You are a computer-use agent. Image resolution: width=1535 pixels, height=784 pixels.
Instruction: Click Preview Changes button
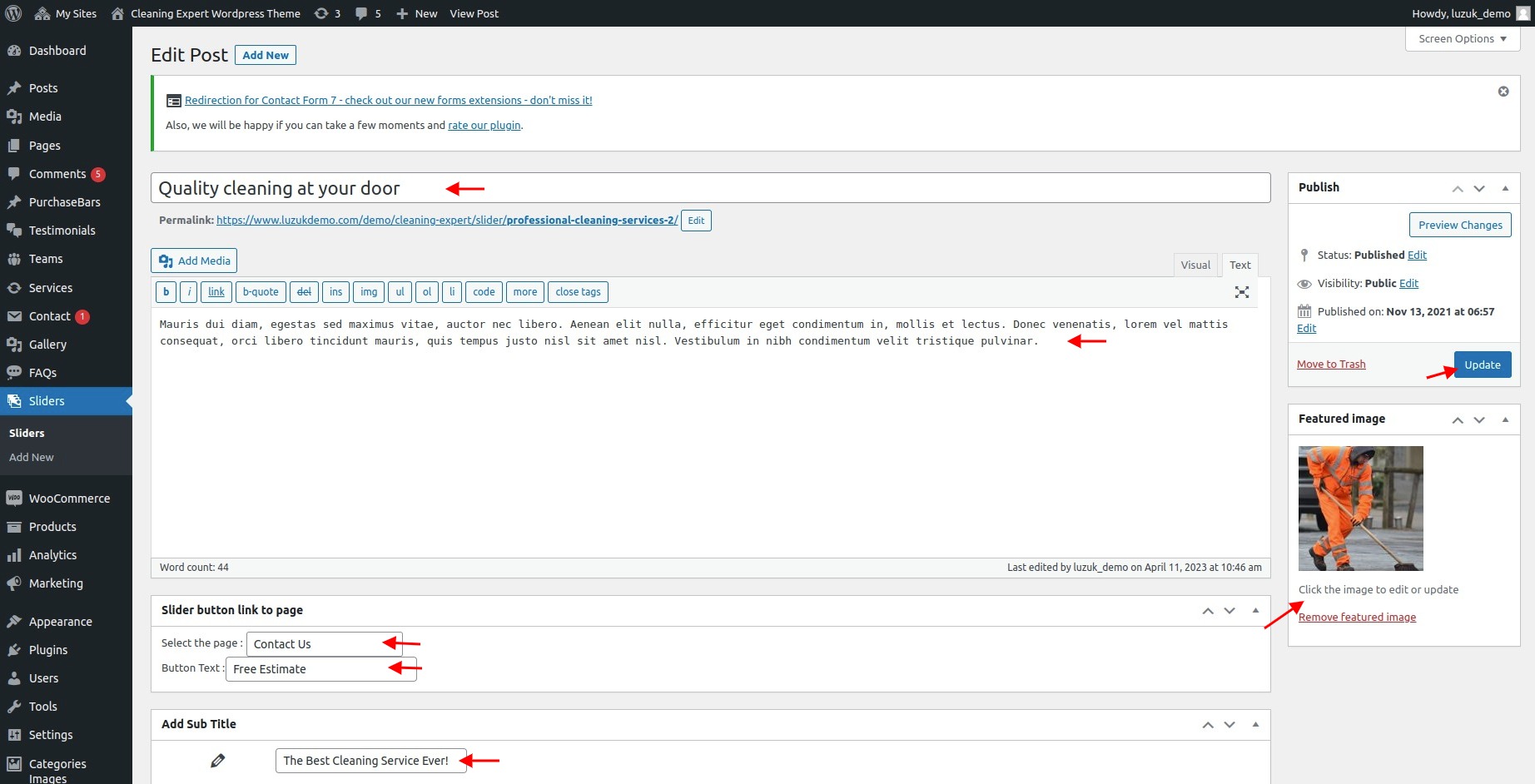point(1460,225)
